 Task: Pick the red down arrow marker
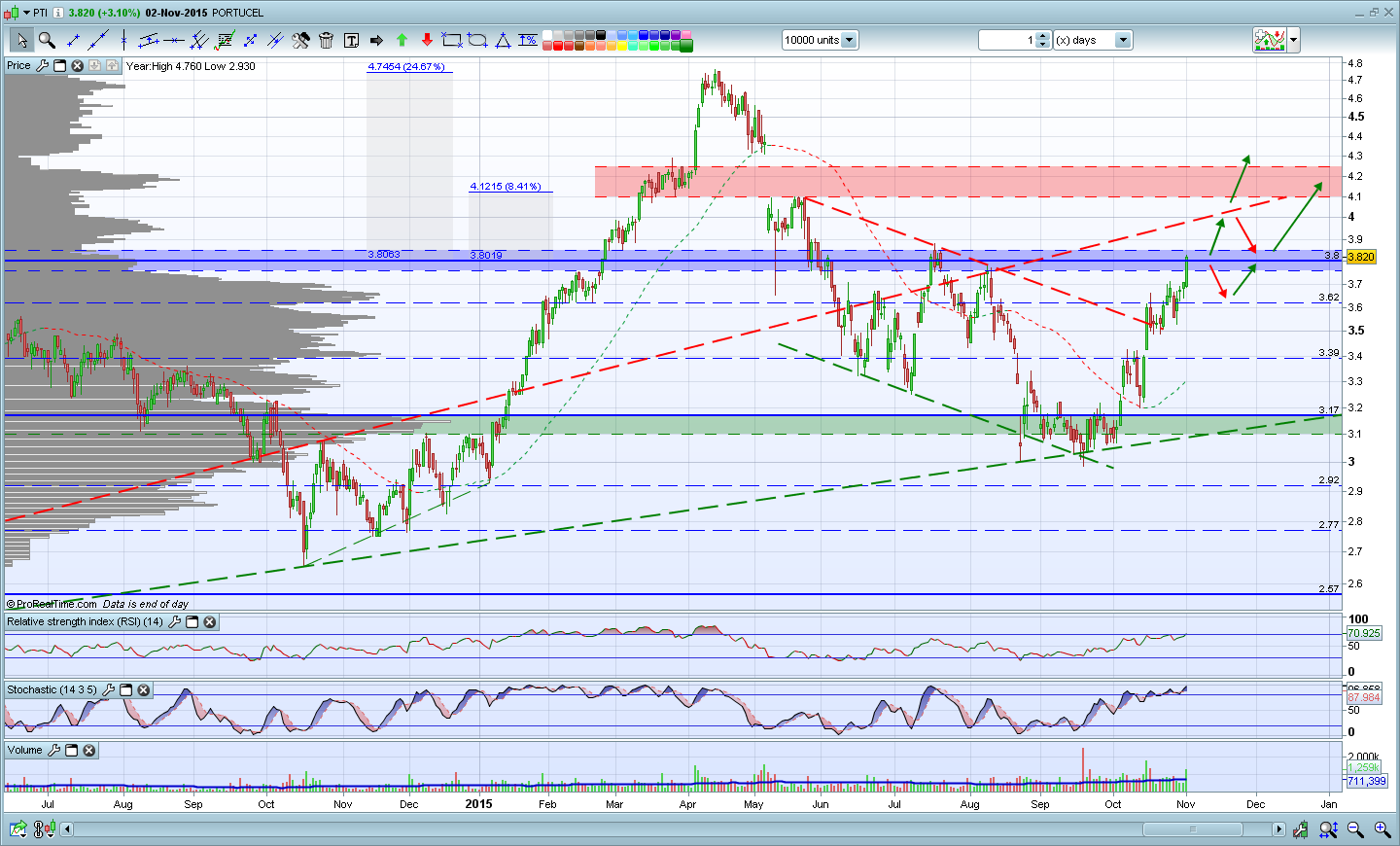click(x=427, y=40)
